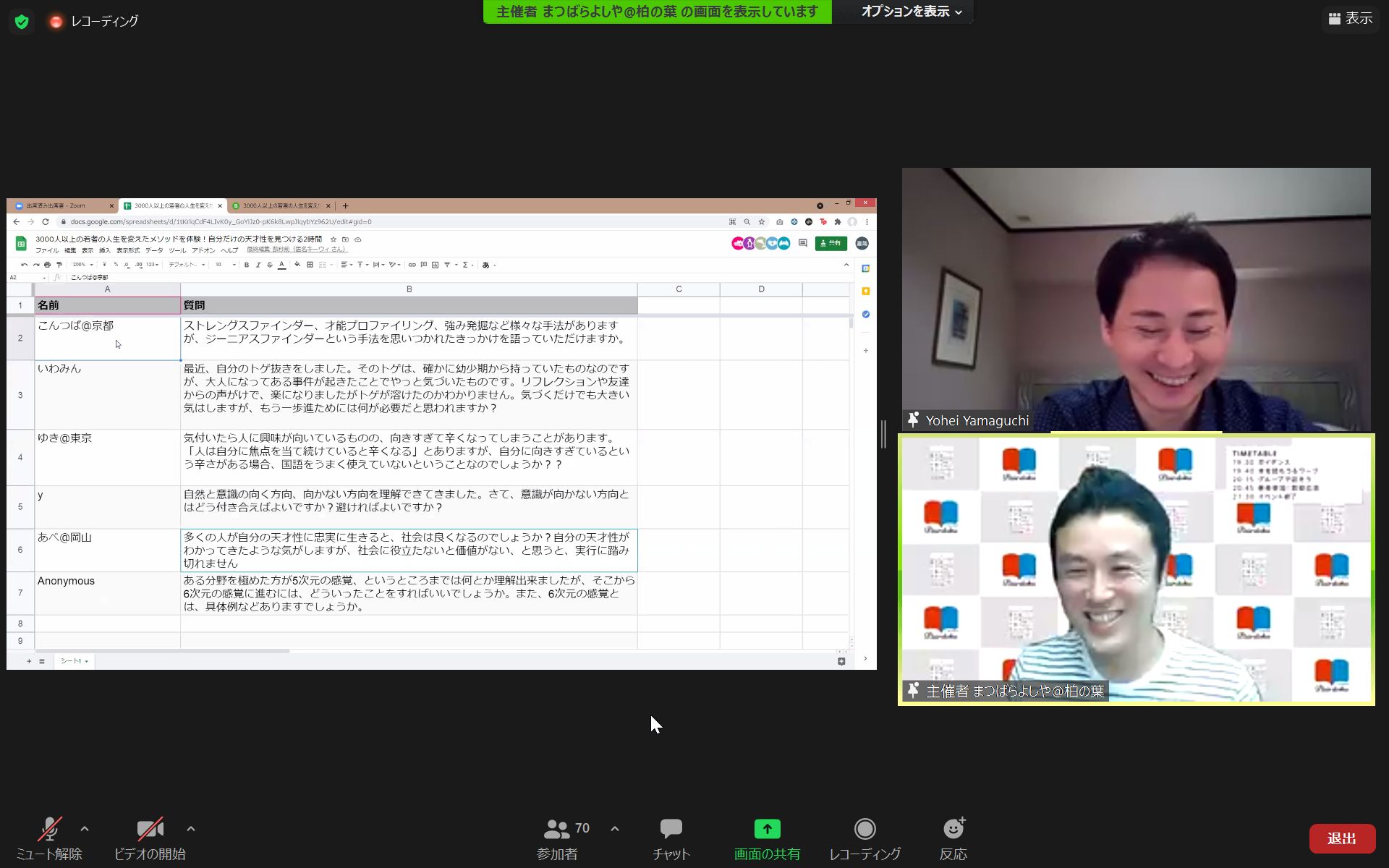This screenshot has height=868, width=1389.
Task: Pin toggle on Yohei Yamaguchi video
Action: pos(913,420)
